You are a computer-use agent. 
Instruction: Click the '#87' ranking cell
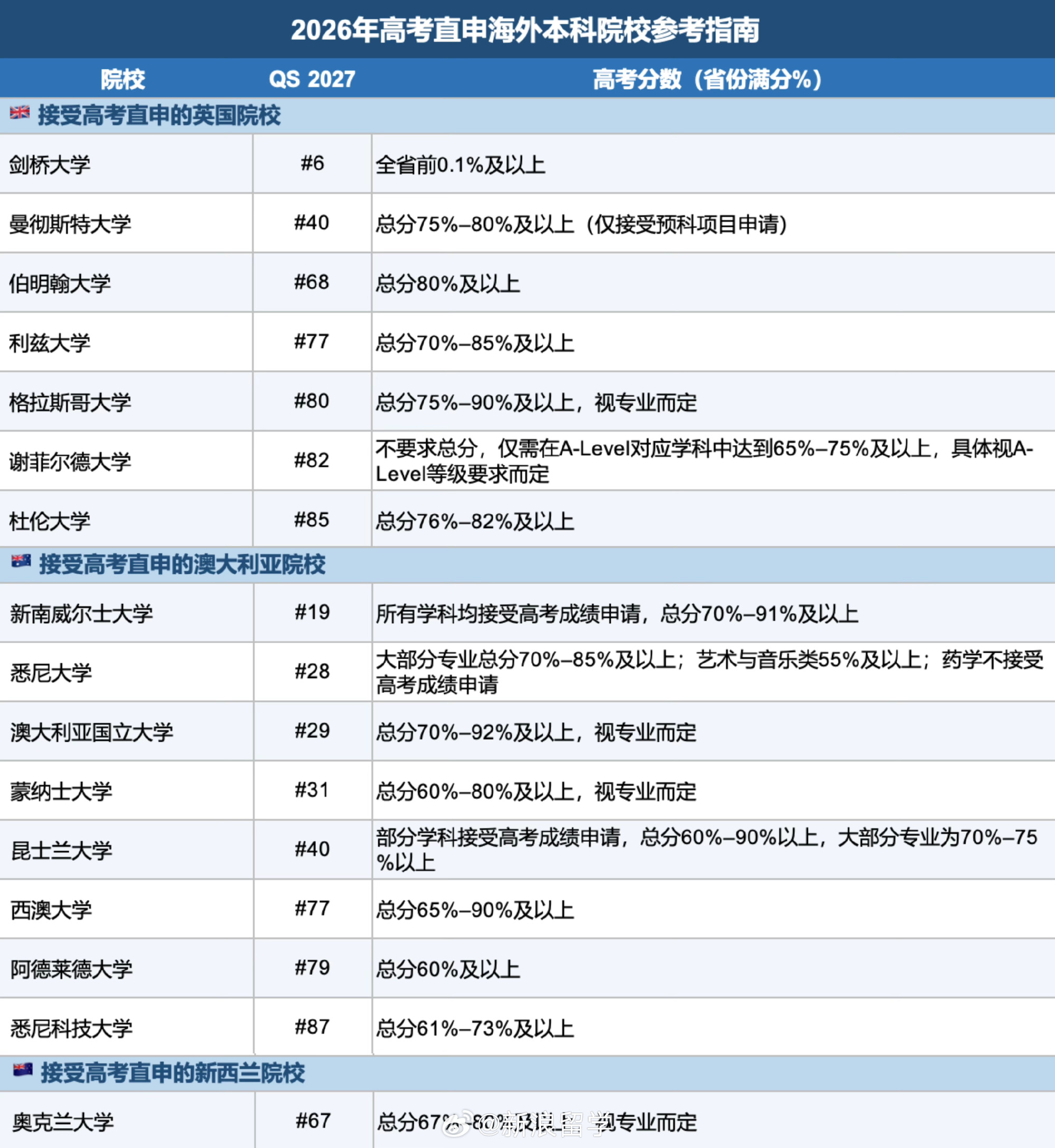[x=312, y=1027]
